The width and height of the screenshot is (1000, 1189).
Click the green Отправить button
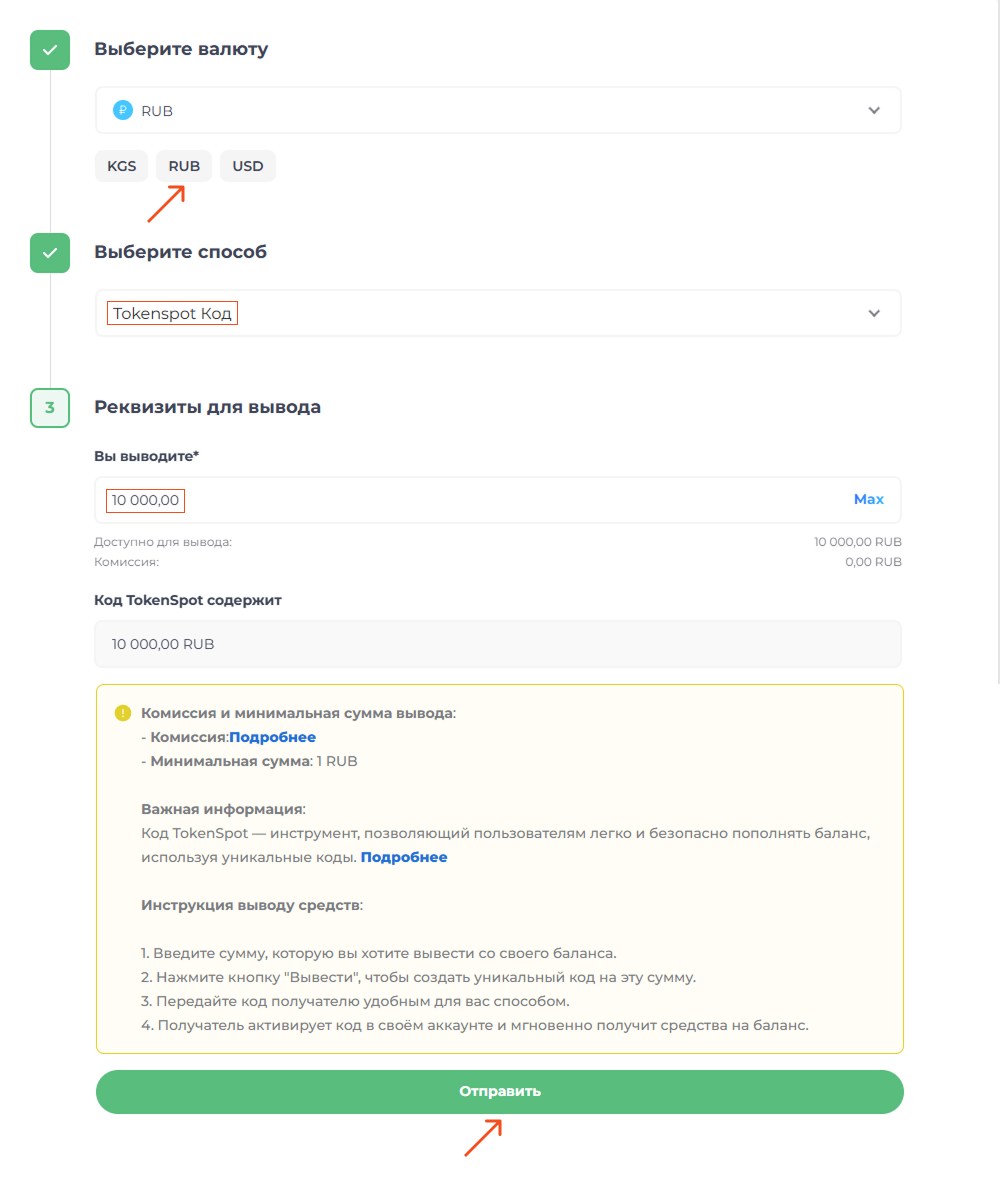[x=500, y=1092]
